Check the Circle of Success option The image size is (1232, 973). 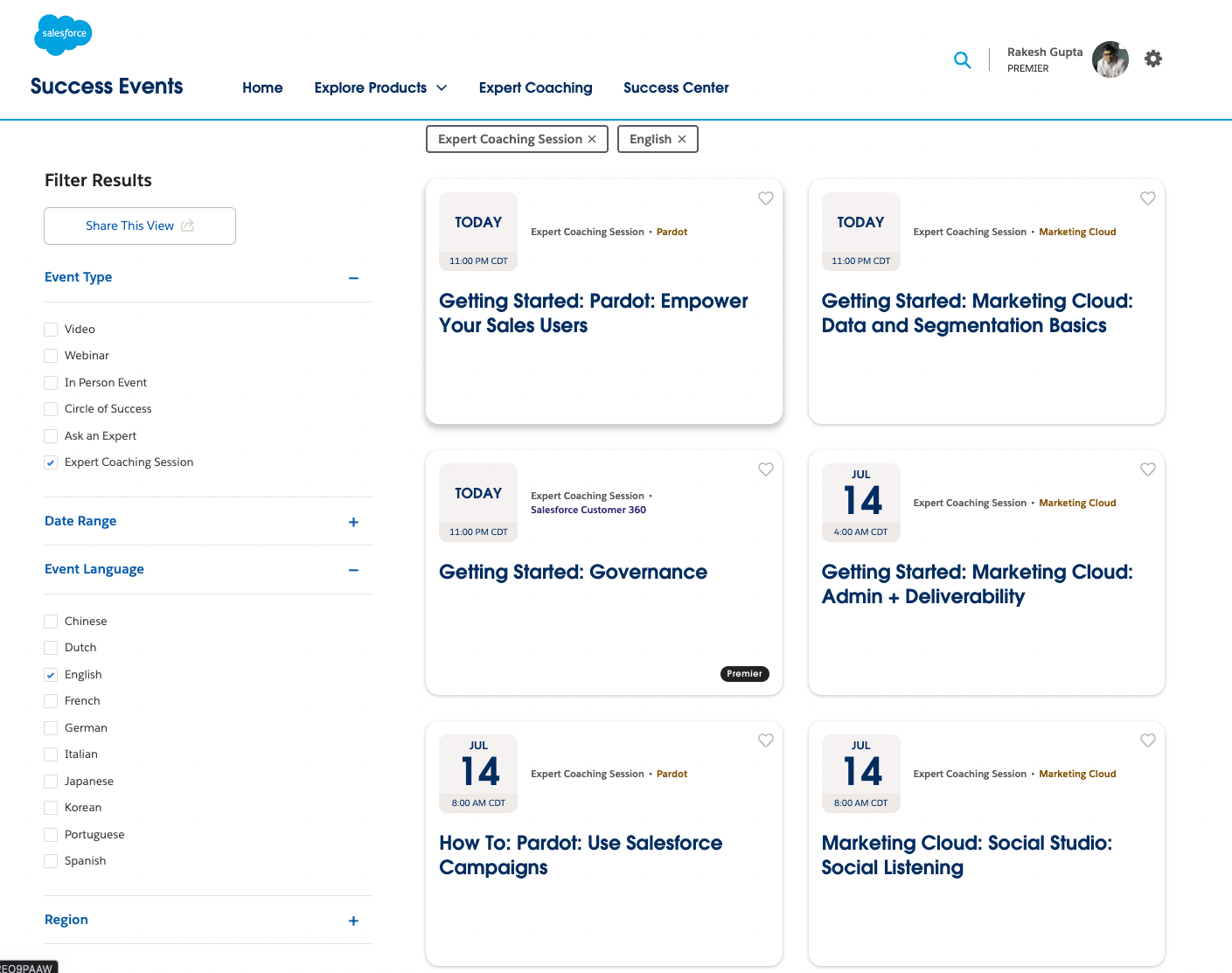pyautogui.click(x=51, y=409)
